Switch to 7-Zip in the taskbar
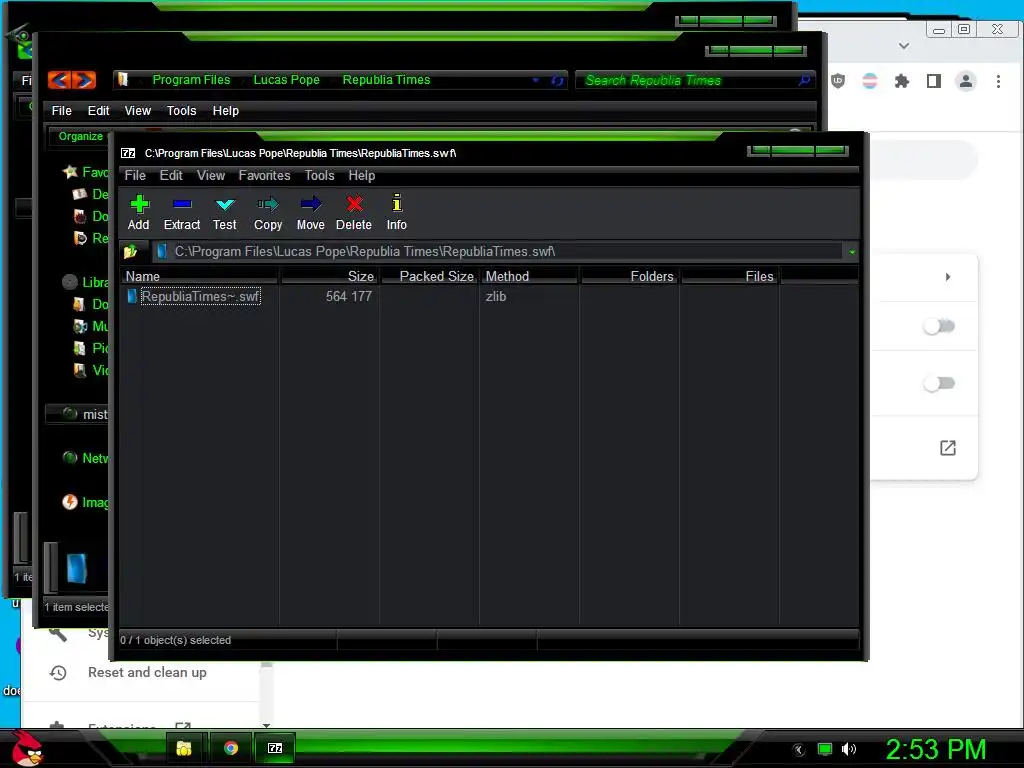 click(x=275, y=748)
